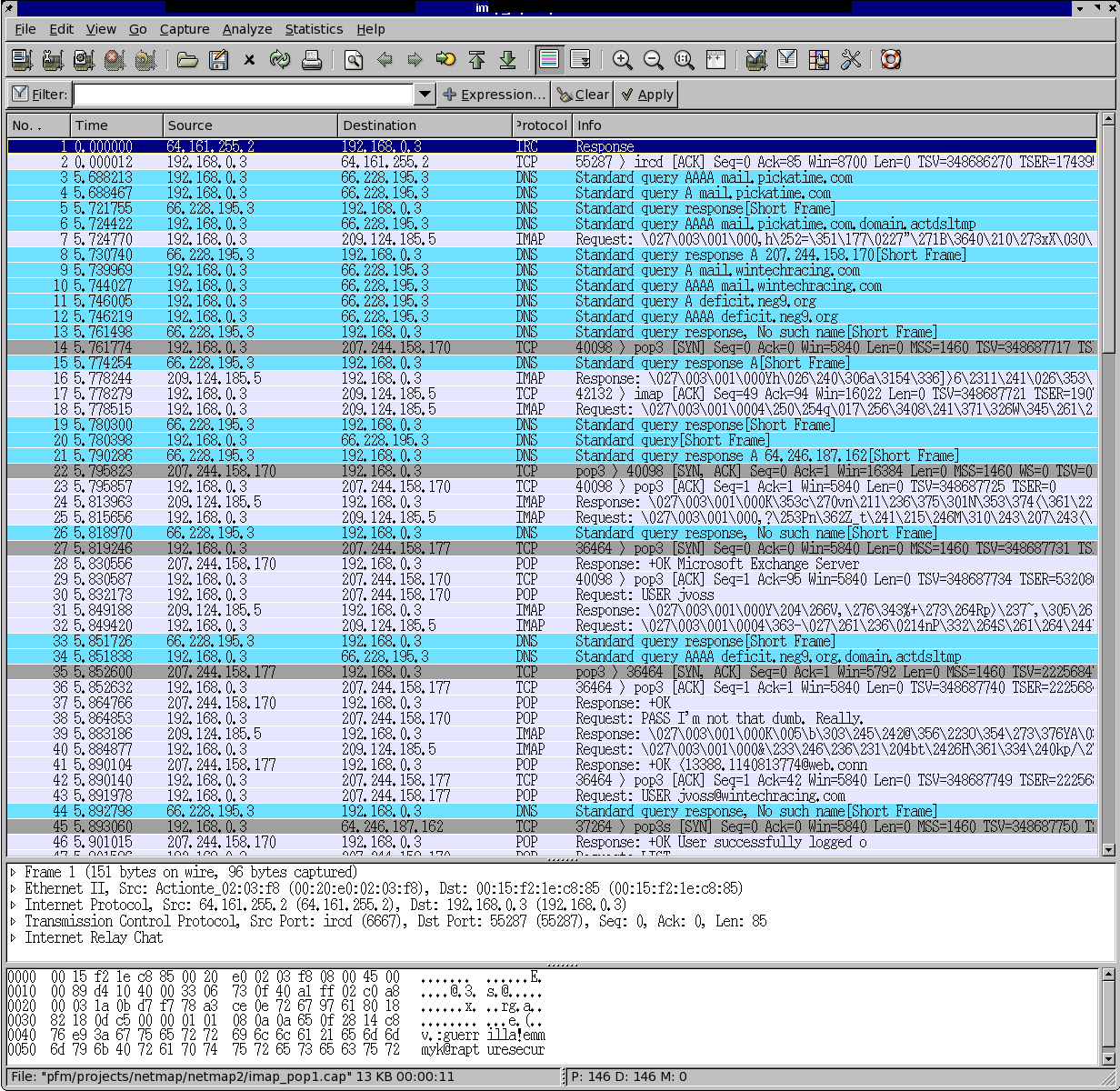Click the Reload capture file icon
The width and height of the screenshot is (1120, 1091).
[x=280, y=60]
